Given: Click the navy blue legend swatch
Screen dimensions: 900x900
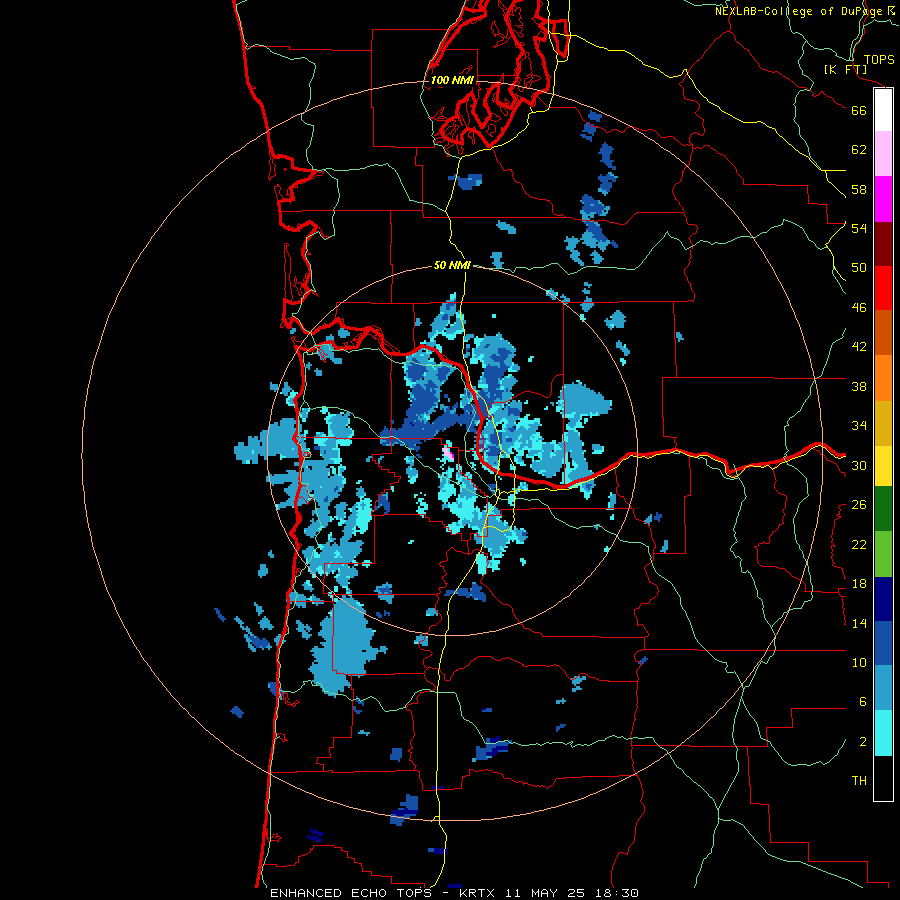Looking at the screenshot, I should tap(883, 599).
